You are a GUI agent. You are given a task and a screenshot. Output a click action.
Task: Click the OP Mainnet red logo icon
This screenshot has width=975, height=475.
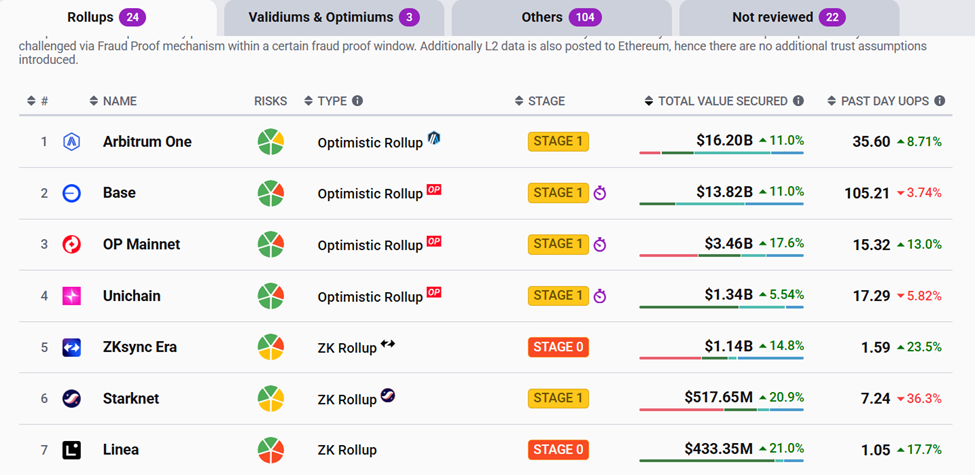(71, 244)
